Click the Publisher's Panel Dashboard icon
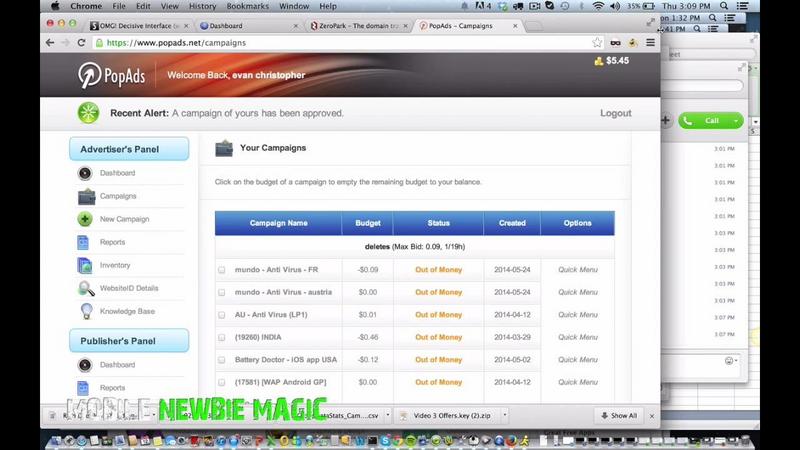This screenshot has height=450, width=800. [85, 365]
